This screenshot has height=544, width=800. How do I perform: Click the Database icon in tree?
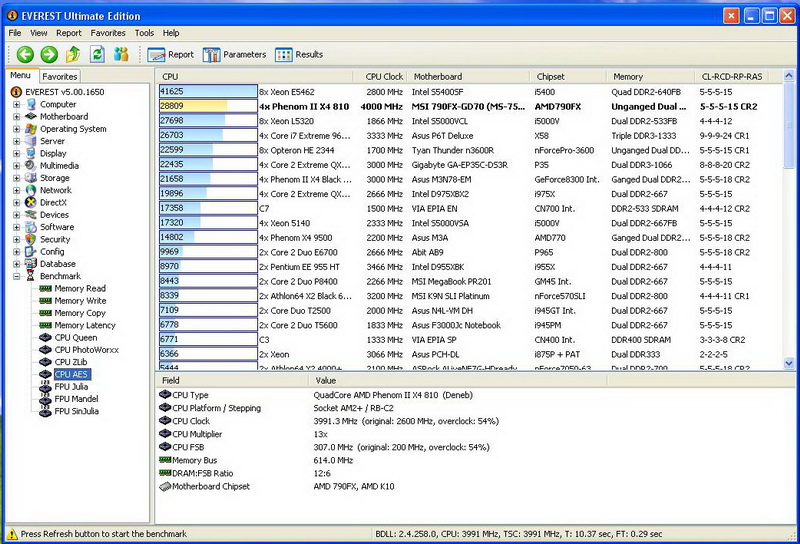[x=31, y=264]
